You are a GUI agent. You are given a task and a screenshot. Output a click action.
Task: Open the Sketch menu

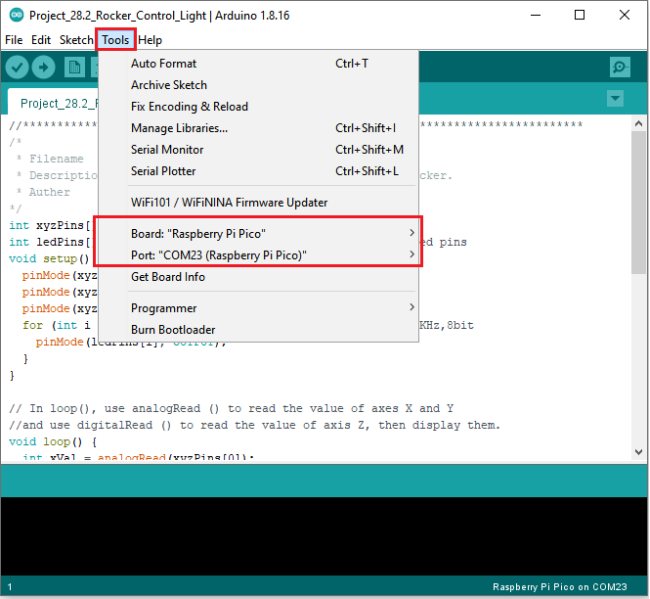coord(76,40)
